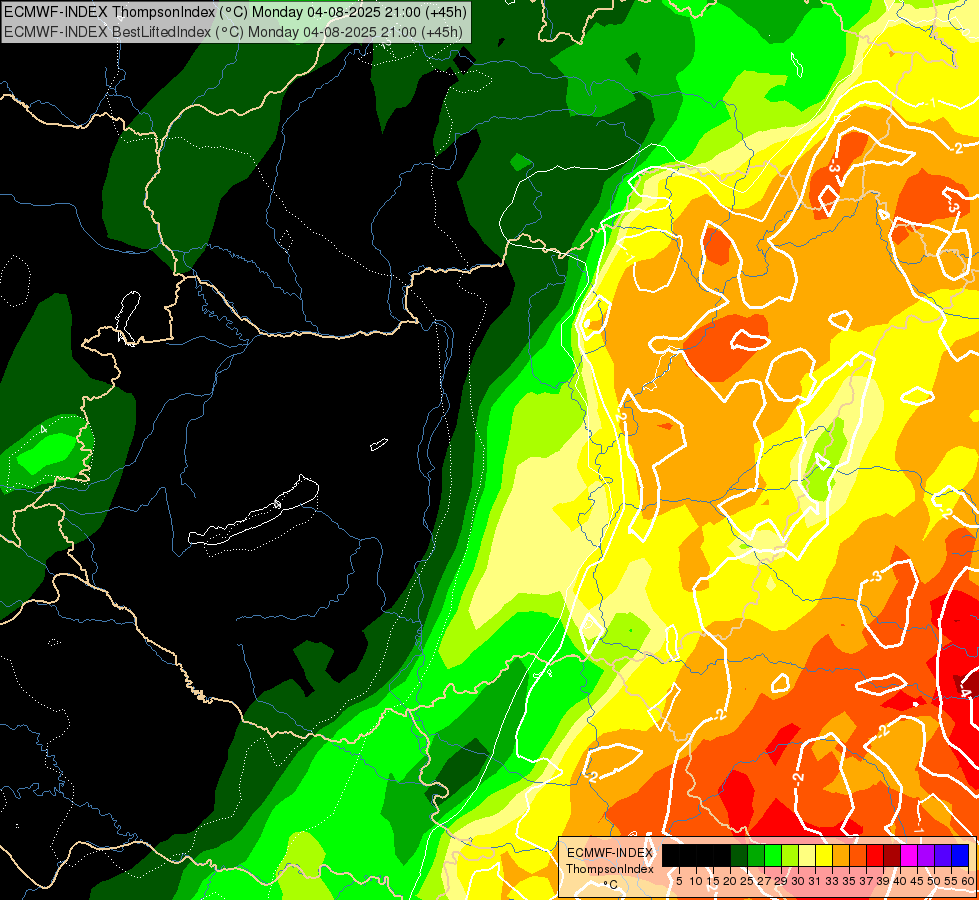This screenshot has width=979, height=900.
Task: Select the medium green legend swatch for 25-27
Action: click(756, 855)
